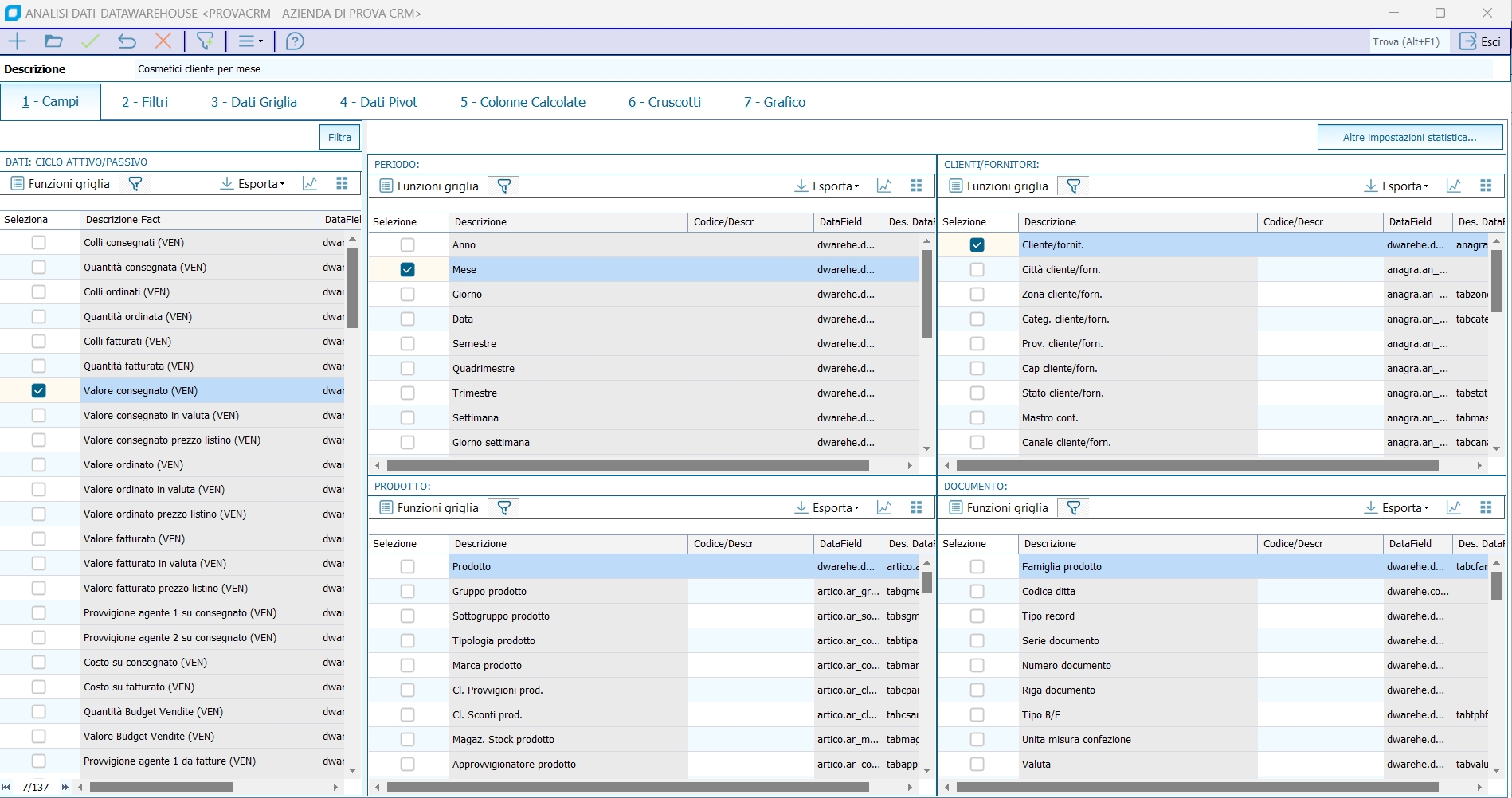Click the New record plus icon
Viewport: 1512px width, 798px height.
[x=17, y=41]
